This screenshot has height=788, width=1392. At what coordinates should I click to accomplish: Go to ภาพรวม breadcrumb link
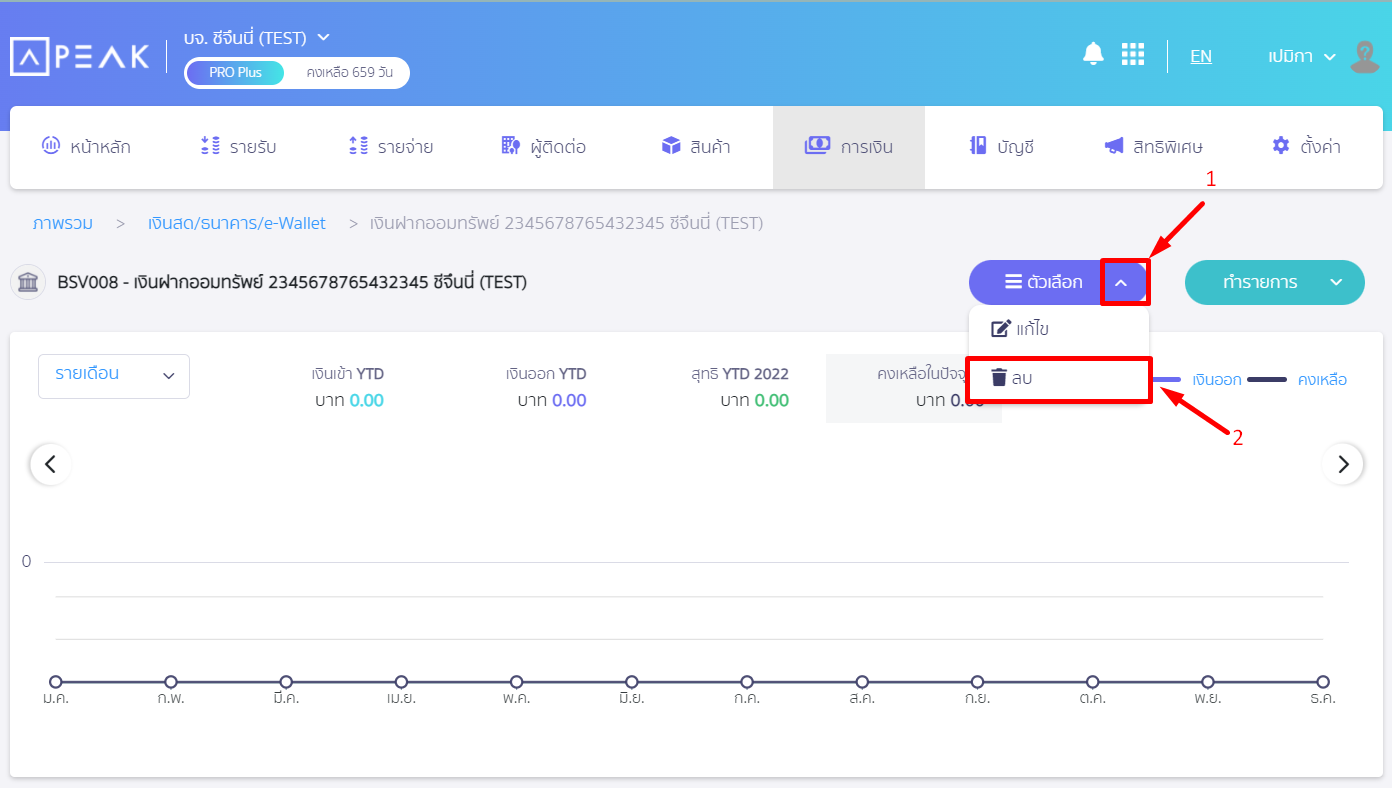click(63, 223)
